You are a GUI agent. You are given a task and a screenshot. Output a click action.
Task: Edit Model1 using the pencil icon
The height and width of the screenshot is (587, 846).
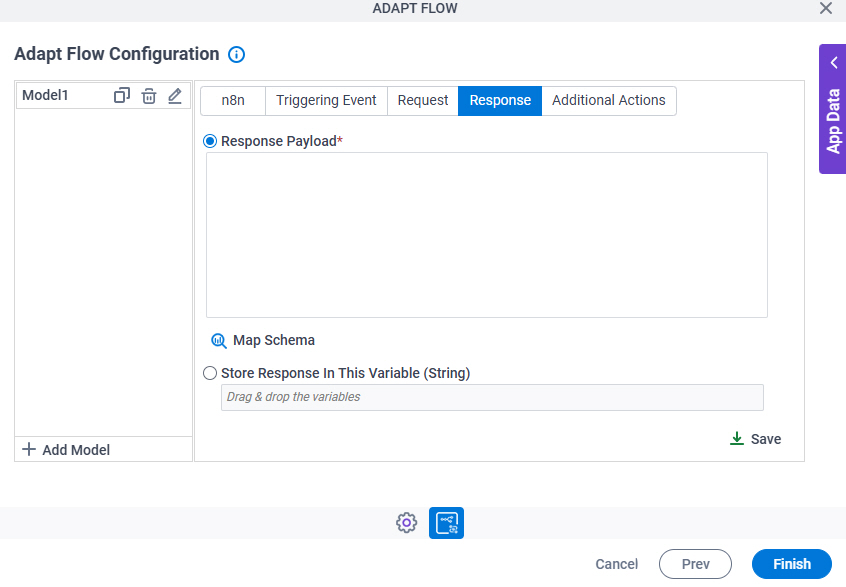(x=175, y=95)
